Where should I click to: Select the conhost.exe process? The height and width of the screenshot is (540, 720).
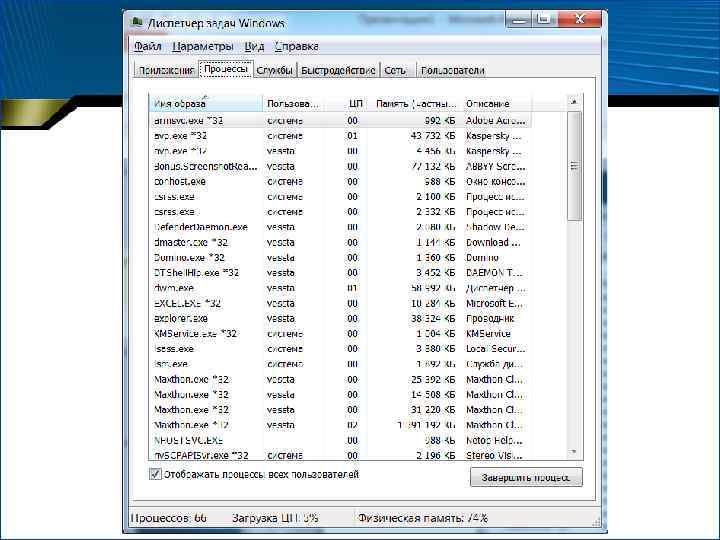pyautogui.click(x=340, y=181)
